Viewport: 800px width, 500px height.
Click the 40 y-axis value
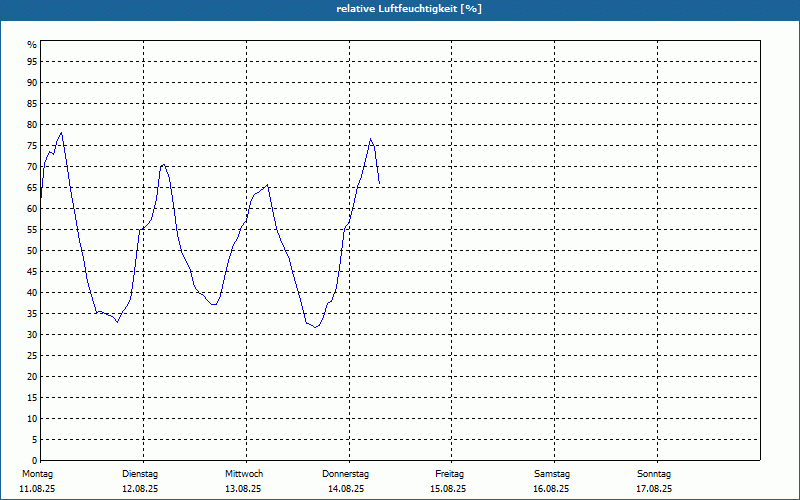[32, 293]
